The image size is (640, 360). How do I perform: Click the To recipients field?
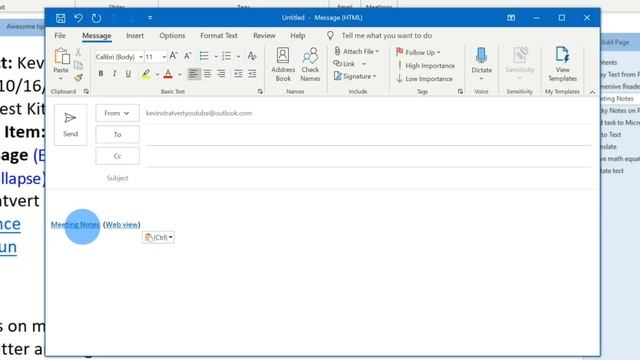[x=368, y=135]
